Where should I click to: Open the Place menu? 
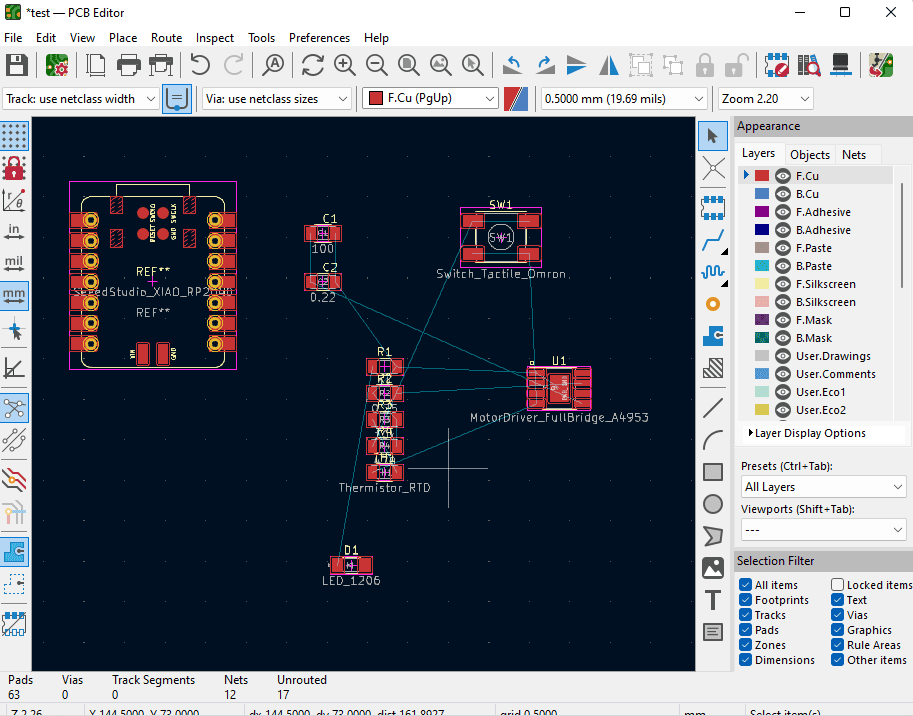(x=123, y=38)
